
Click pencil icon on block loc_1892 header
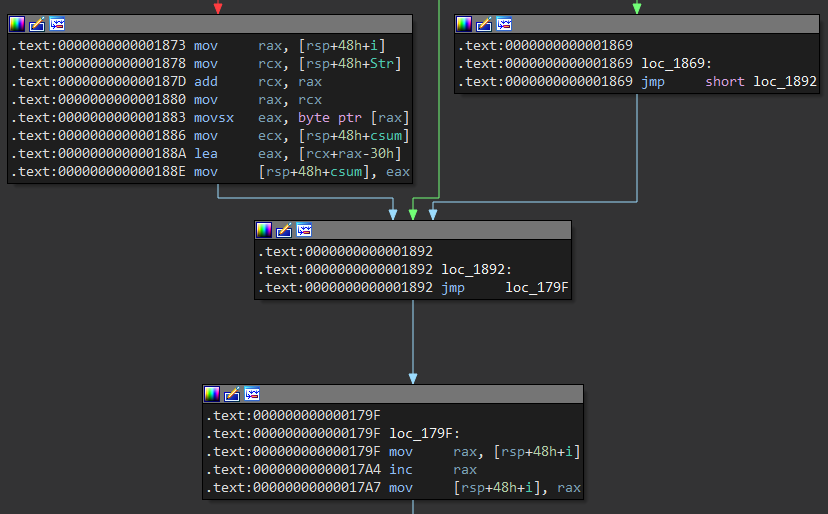[x=284, y=230]
